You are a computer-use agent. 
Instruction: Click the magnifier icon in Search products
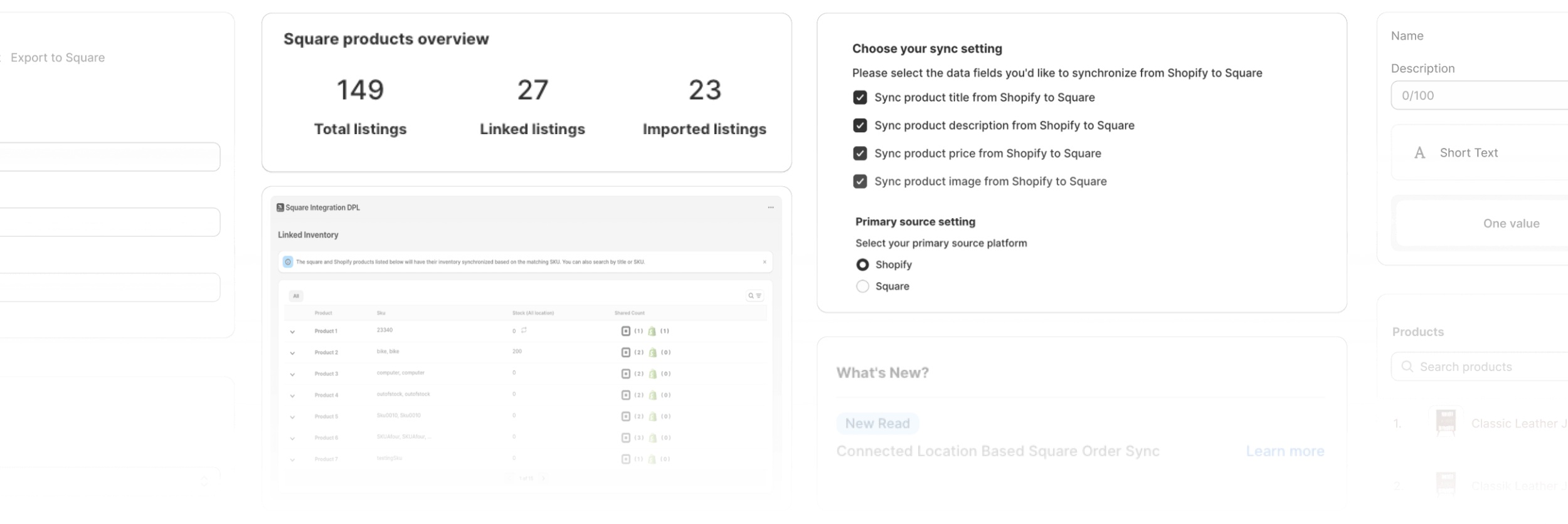[x=1407, y=367]
